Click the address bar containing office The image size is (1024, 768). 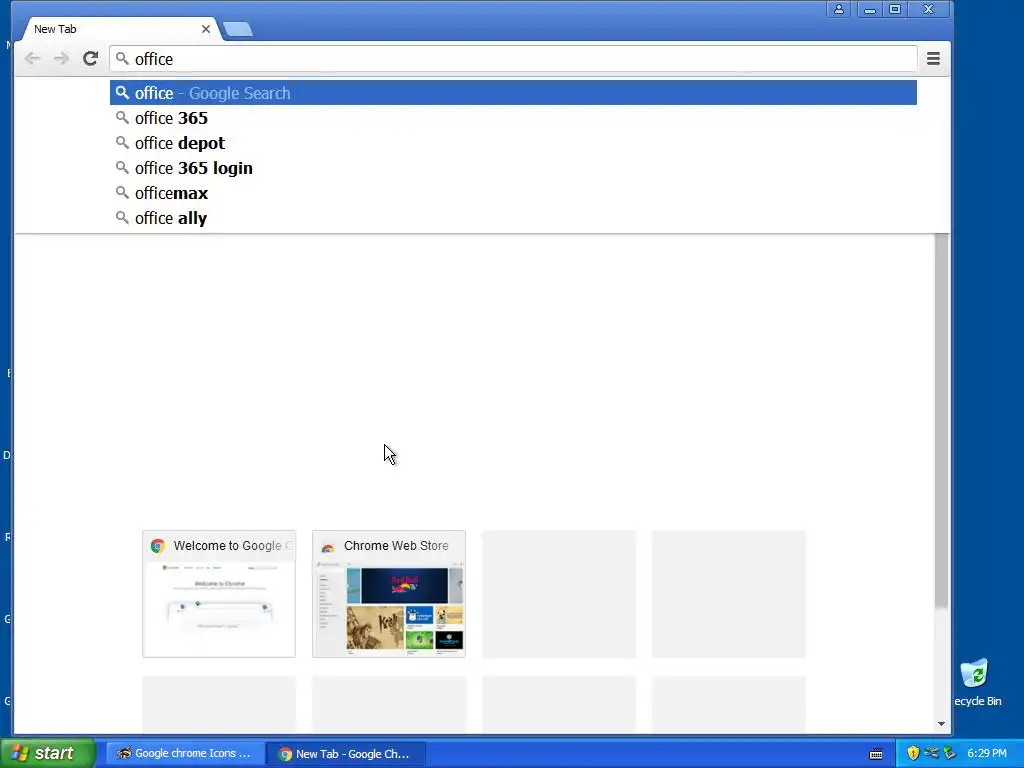[x=513, y=59]
